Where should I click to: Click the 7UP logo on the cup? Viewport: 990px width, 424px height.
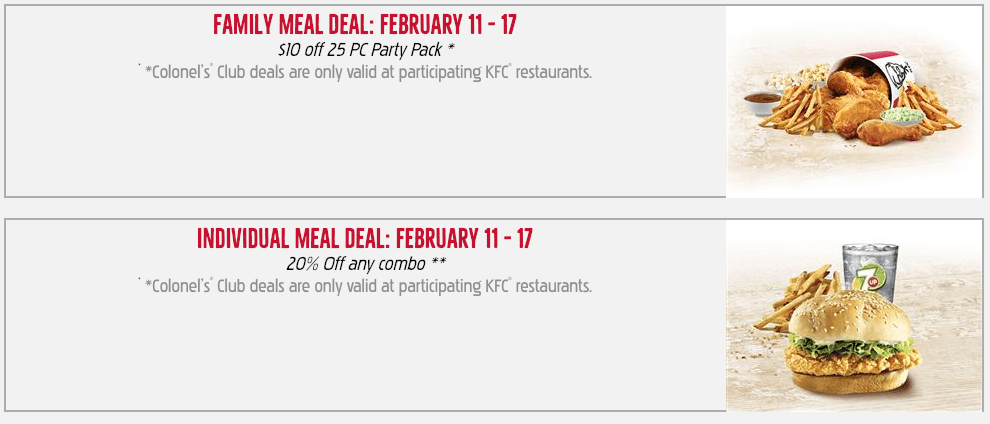(x=862, y=278)
